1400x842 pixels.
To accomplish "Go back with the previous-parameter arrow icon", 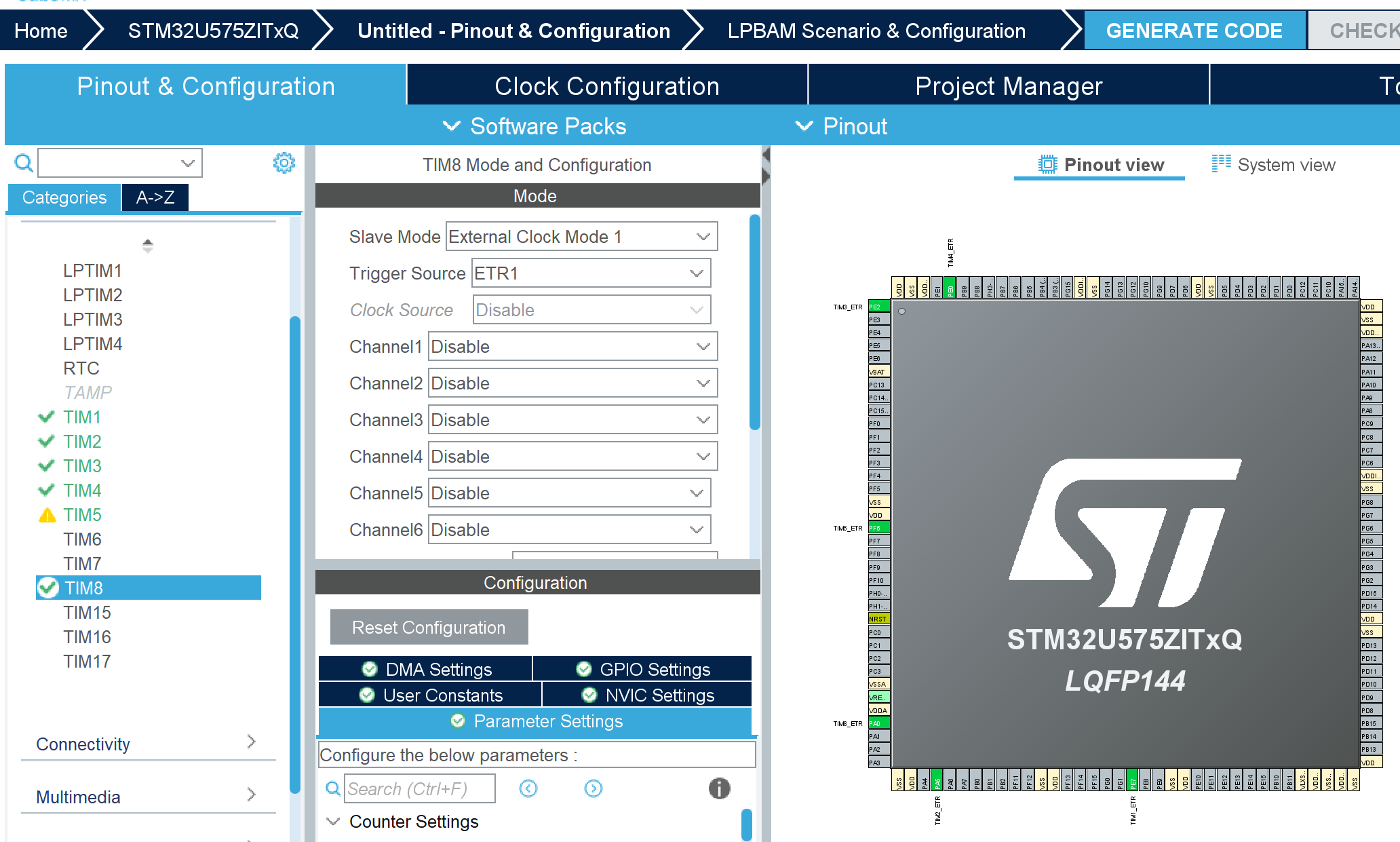I will [x=528, y=788].
